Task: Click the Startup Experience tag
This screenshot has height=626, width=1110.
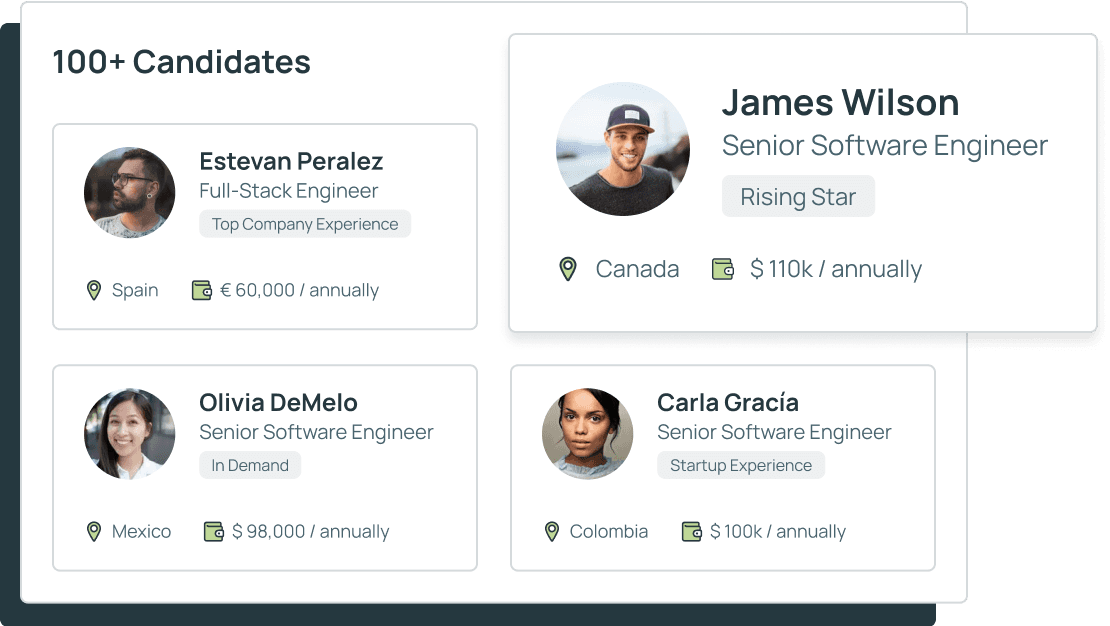Action: click(741, 465)
